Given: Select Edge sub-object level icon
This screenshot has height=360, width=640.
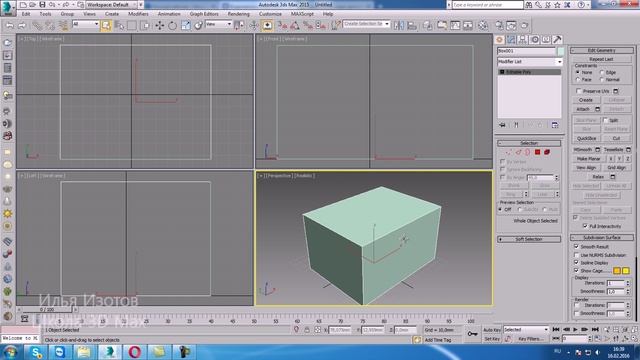Looking at the screenshot, I should (x=518, y=152).
